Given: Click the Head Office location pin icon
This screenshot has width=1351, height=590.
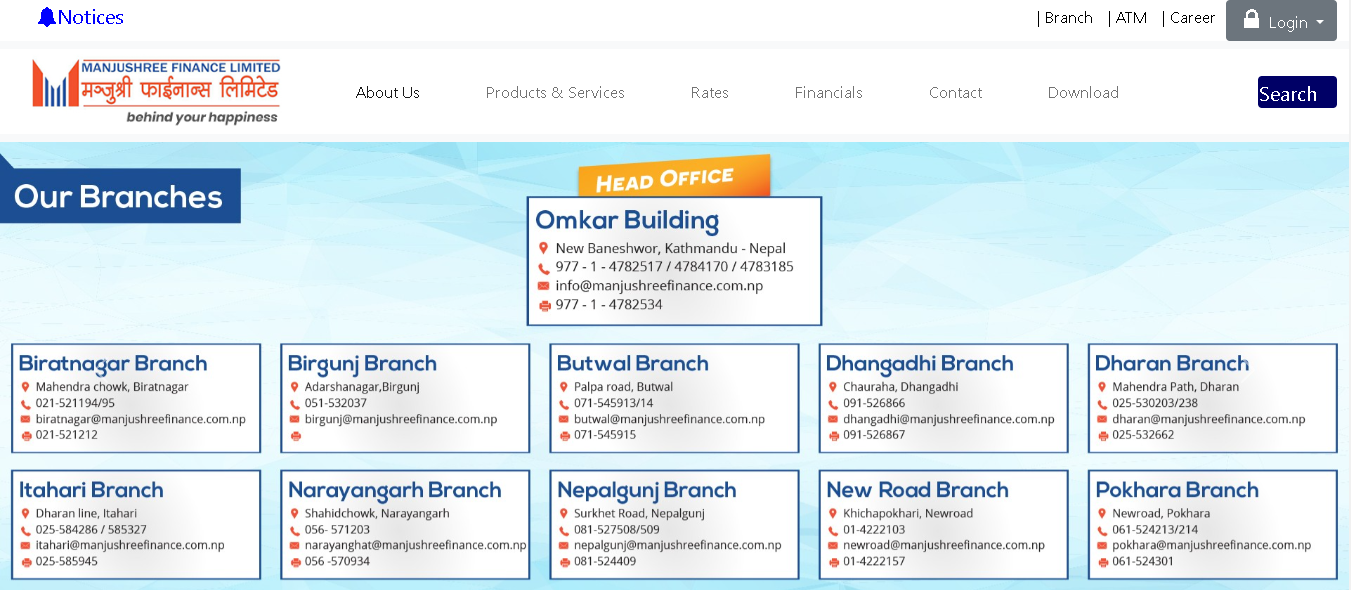Looking at the screenshot, I should tap(543, 248).
